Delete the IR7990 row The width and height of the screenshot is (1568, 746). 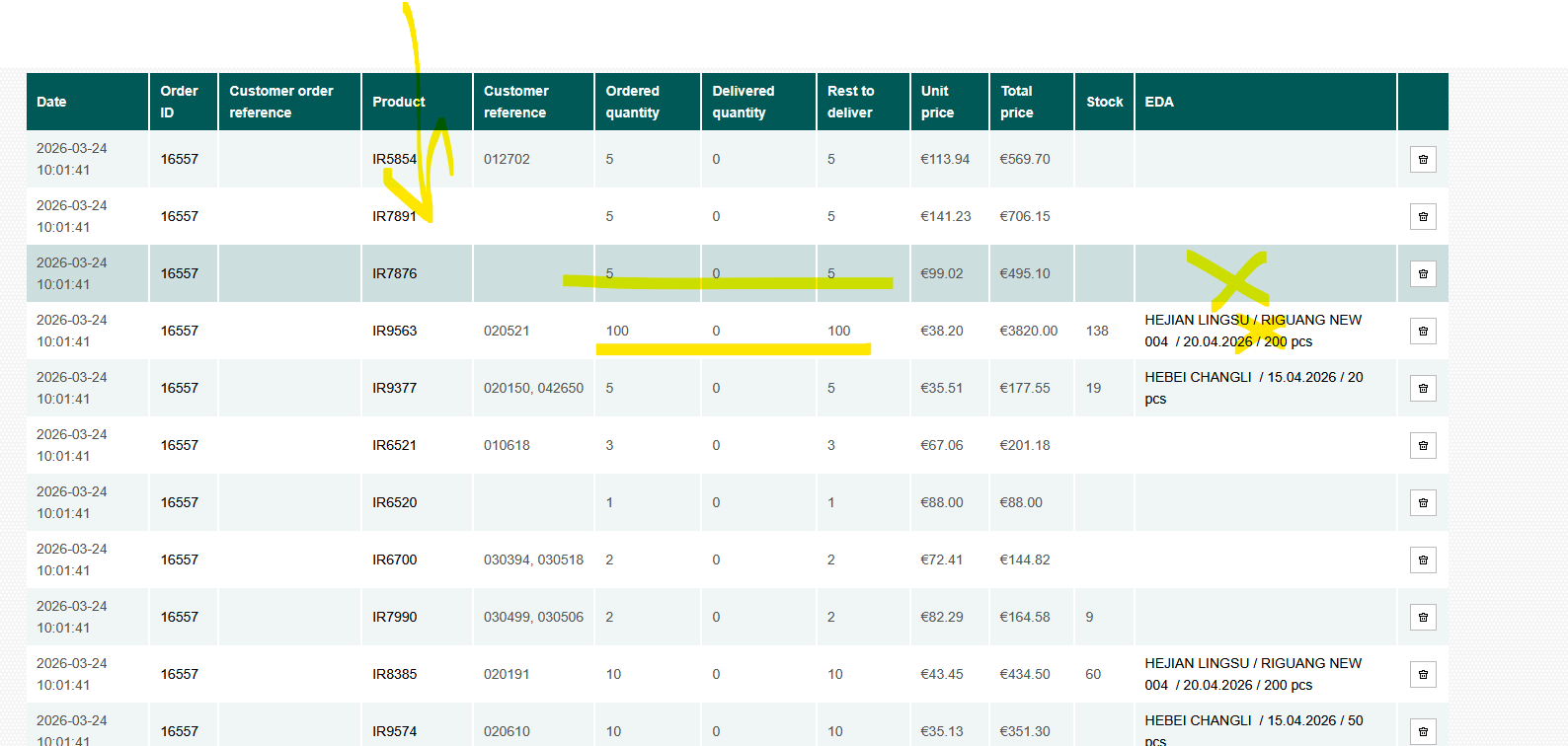click(x=1423, y=617)
